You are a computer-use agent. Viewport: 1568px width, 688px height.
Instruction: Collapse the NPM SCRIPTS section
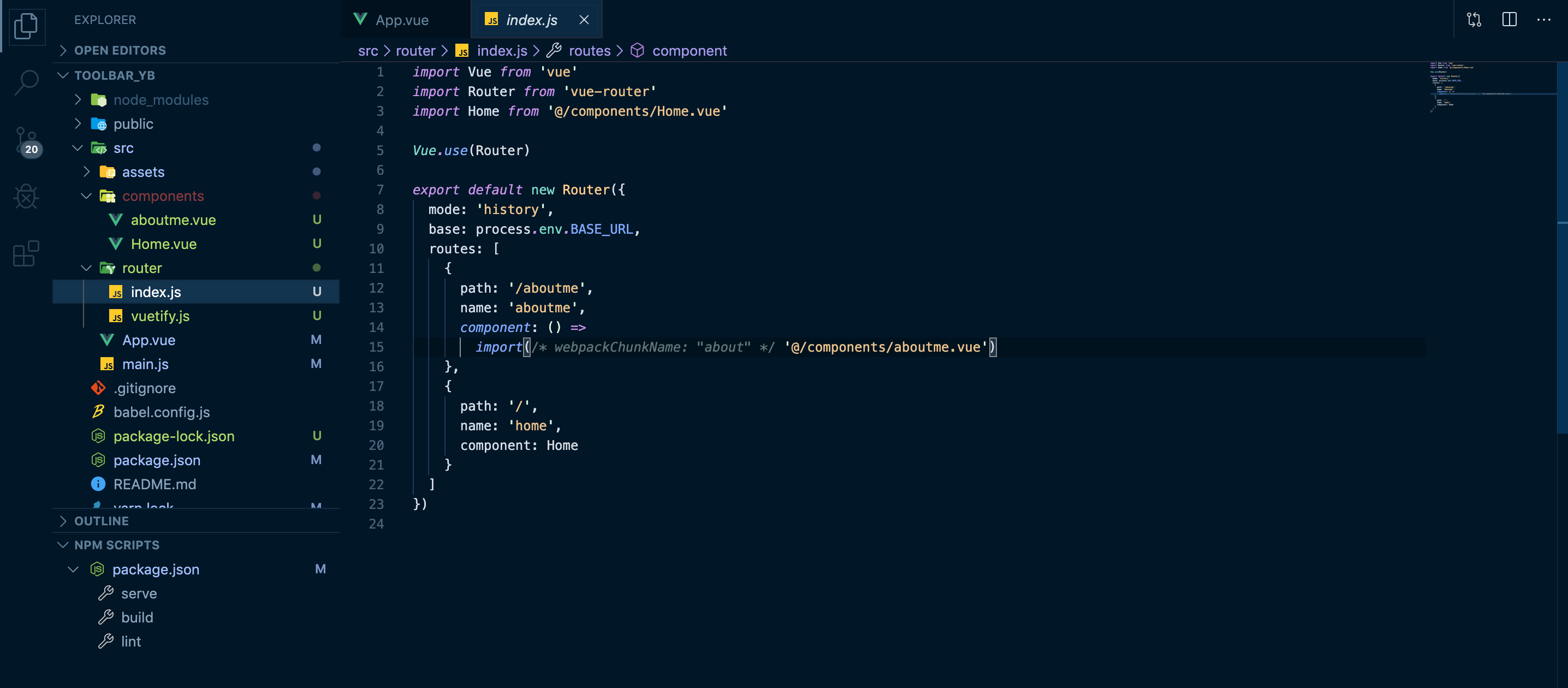click(x=116, y=544)
